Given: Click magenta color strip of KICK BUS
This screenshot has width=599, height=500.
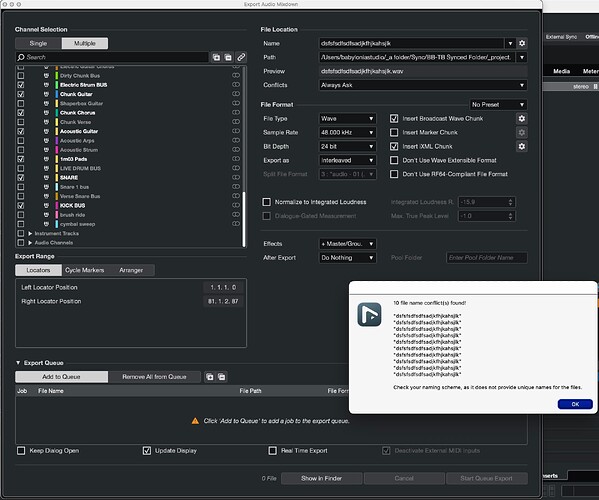Looking at the screenshot, I should point(57,206).
